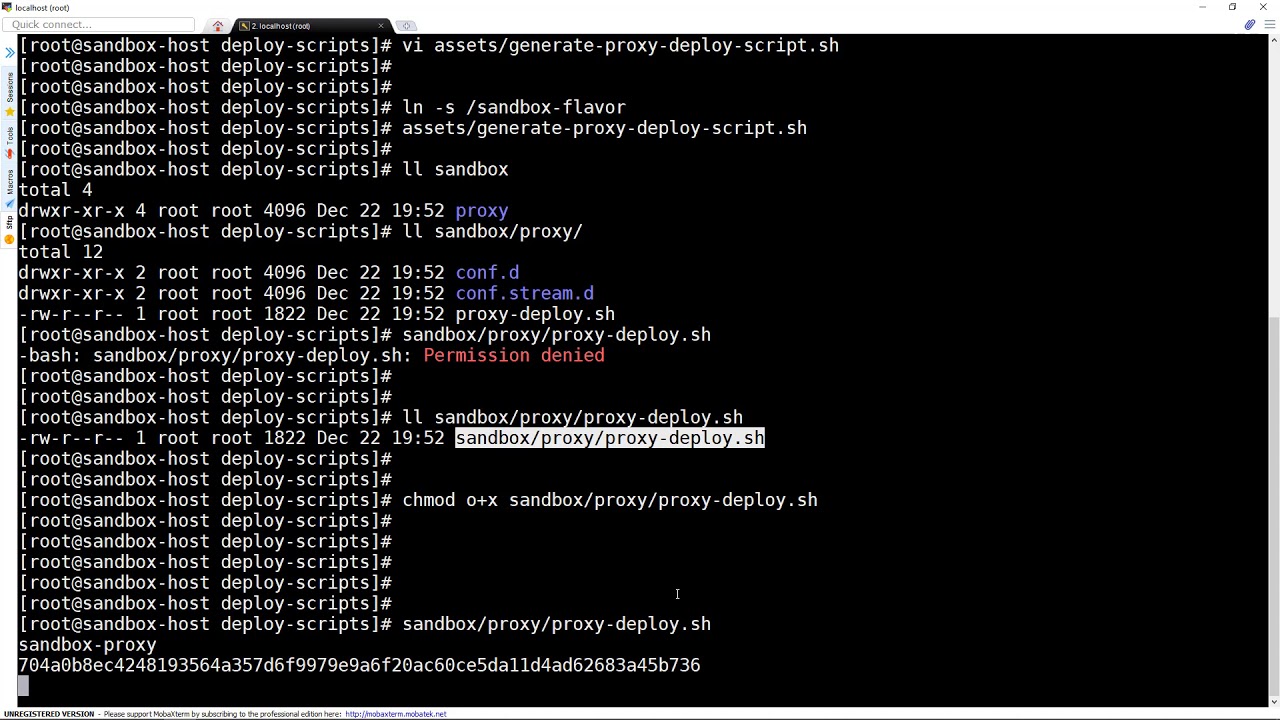This screenshot has width=1280, height=720.
Task: Click the MobaXterm app icon in title bar
Action: (7, 7)
